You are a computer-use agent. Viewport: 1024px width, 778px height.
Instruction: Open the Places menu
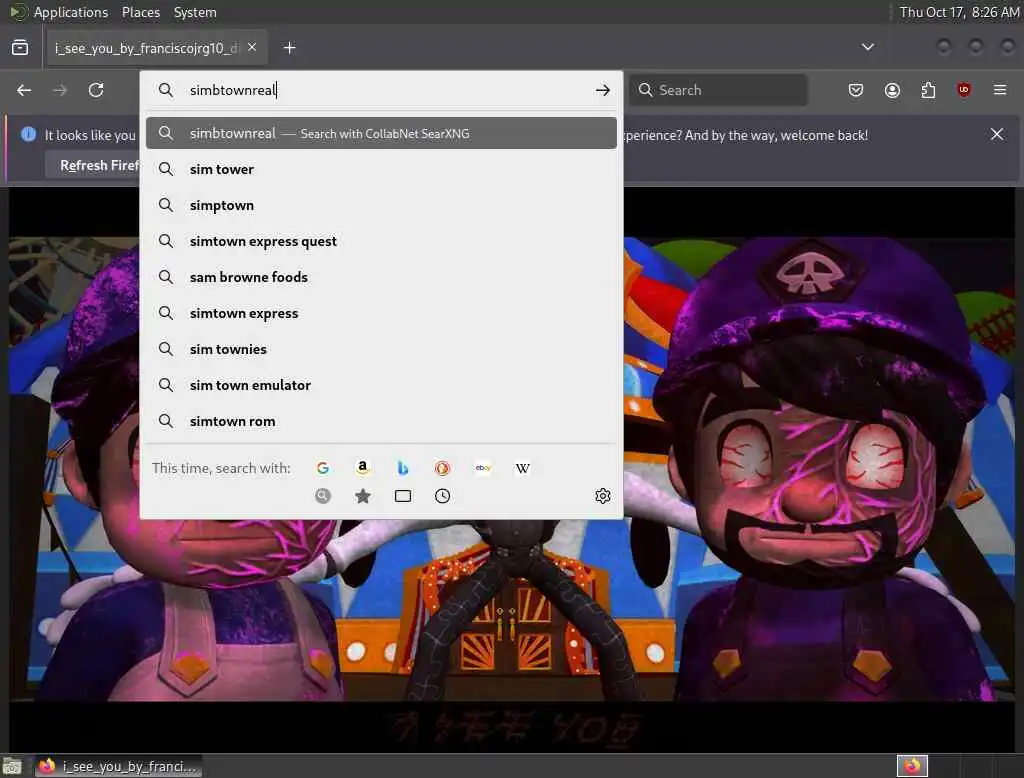click(140, 12)
